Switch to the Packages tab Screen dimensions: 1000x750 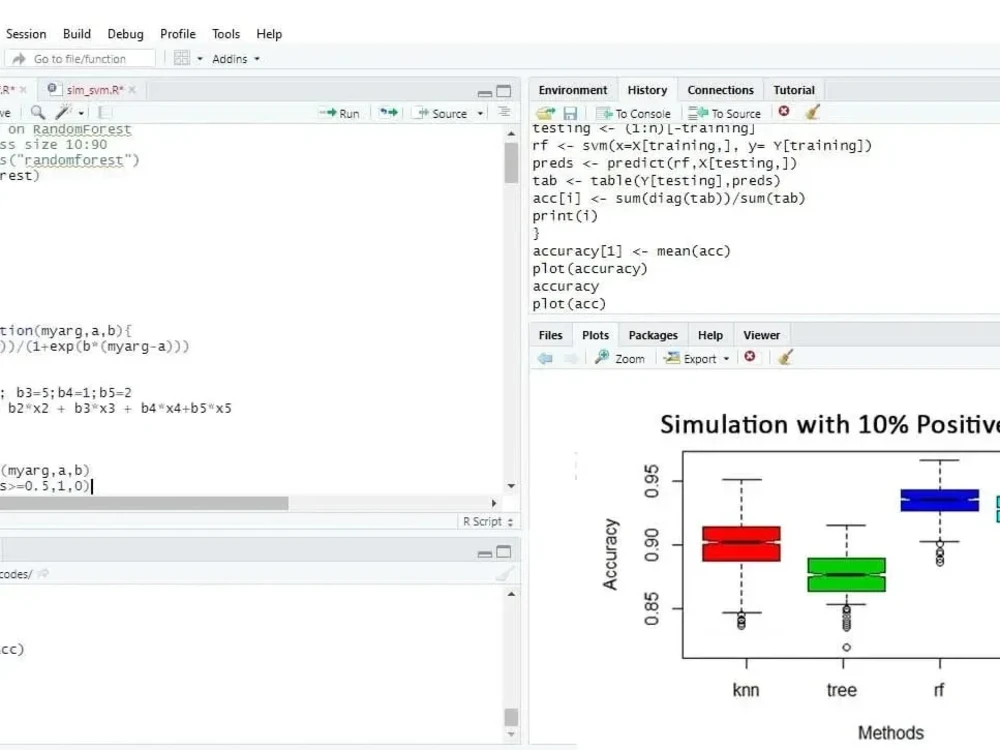tap(652, 335)
